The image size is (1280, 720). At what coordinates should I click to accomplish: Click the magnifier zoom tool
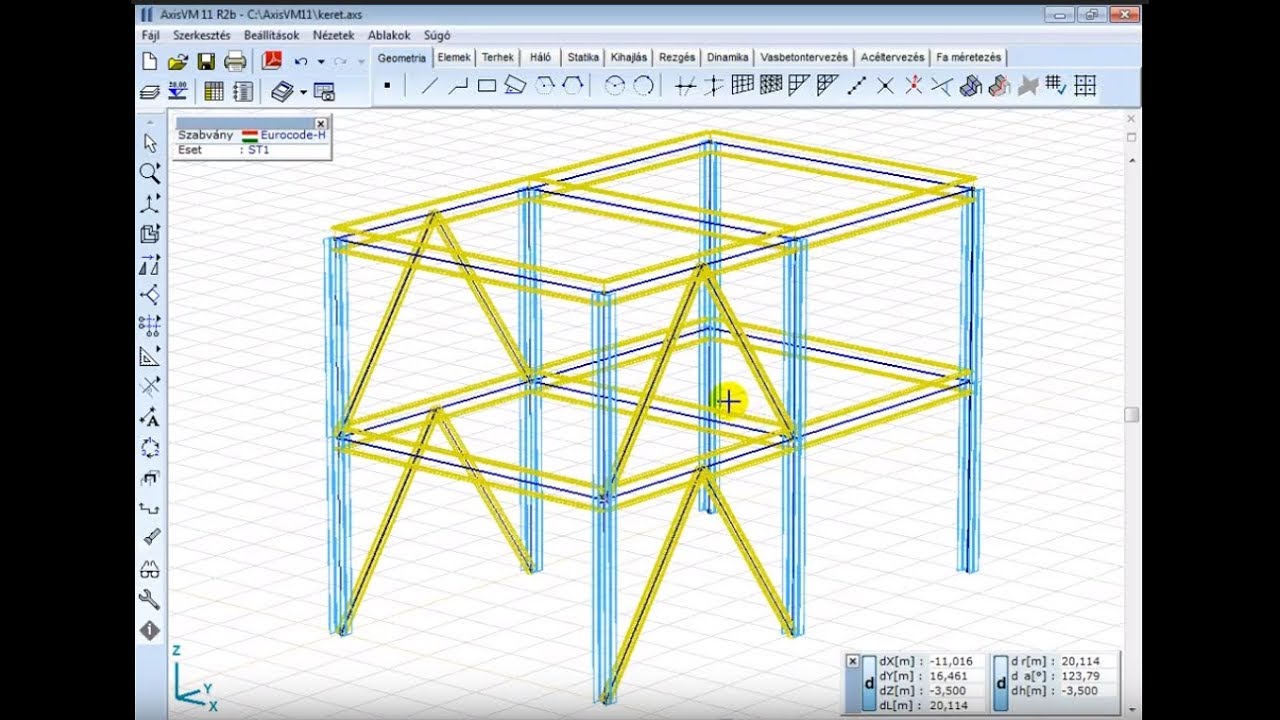coord(150,173)
